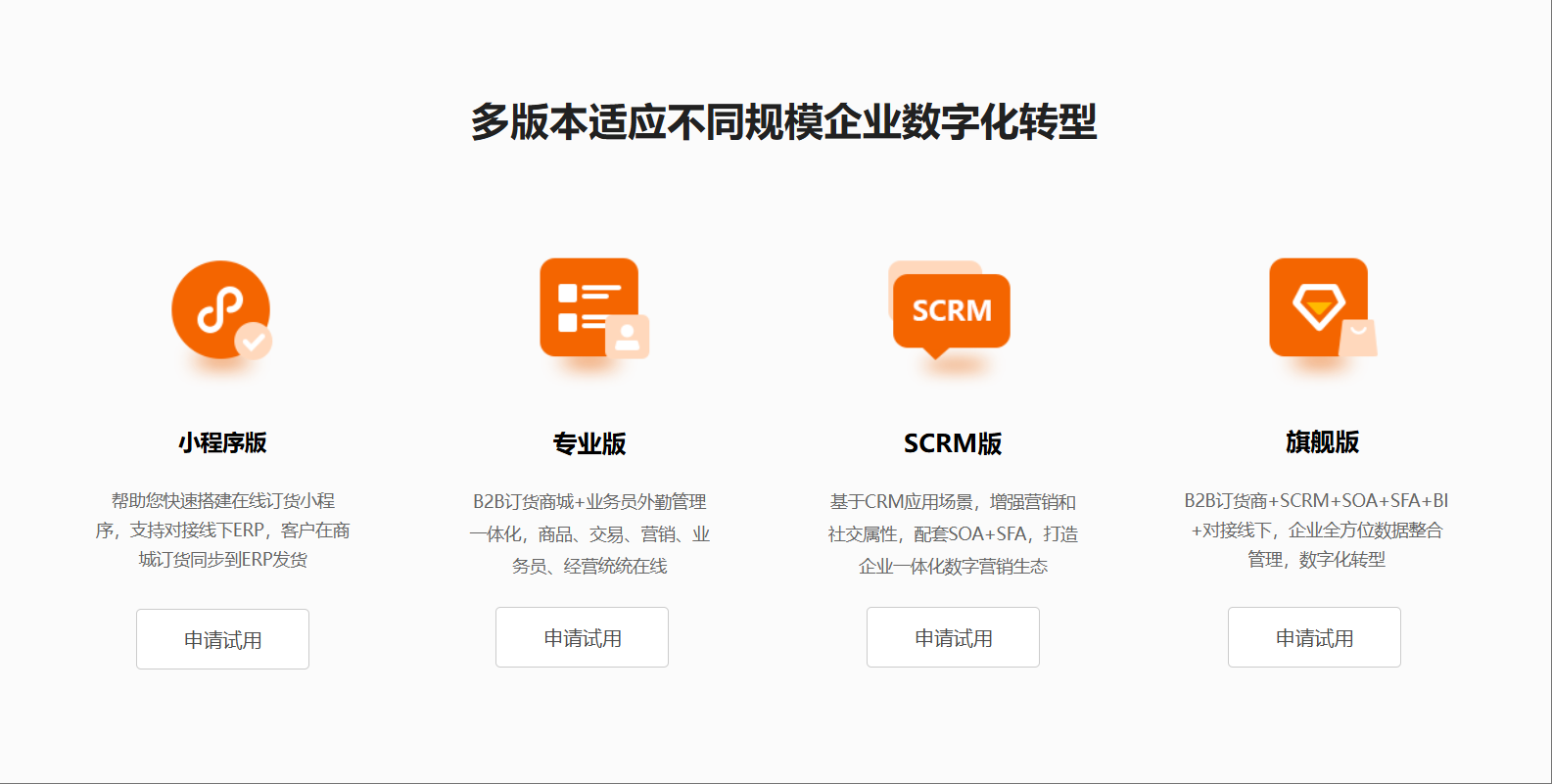Click 申请试用 under 小程序版
This screenshot has width=1552, height=784.
coord(222,639)
